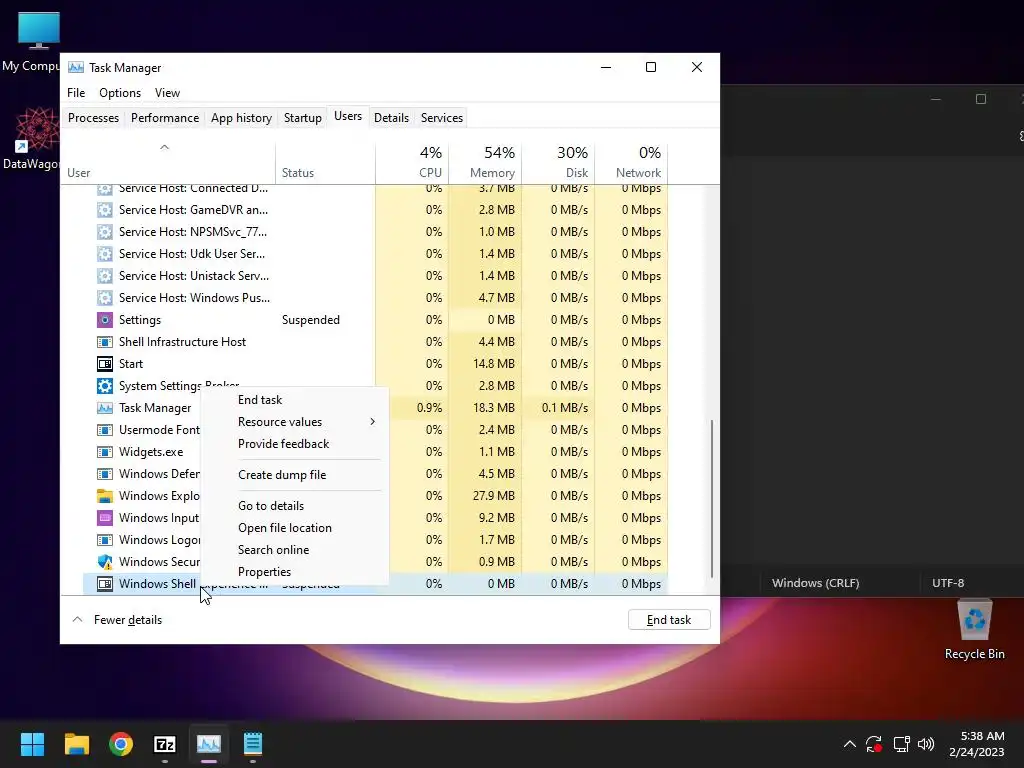Open the View menu
1024x768 pixels.
coord(167,93)
